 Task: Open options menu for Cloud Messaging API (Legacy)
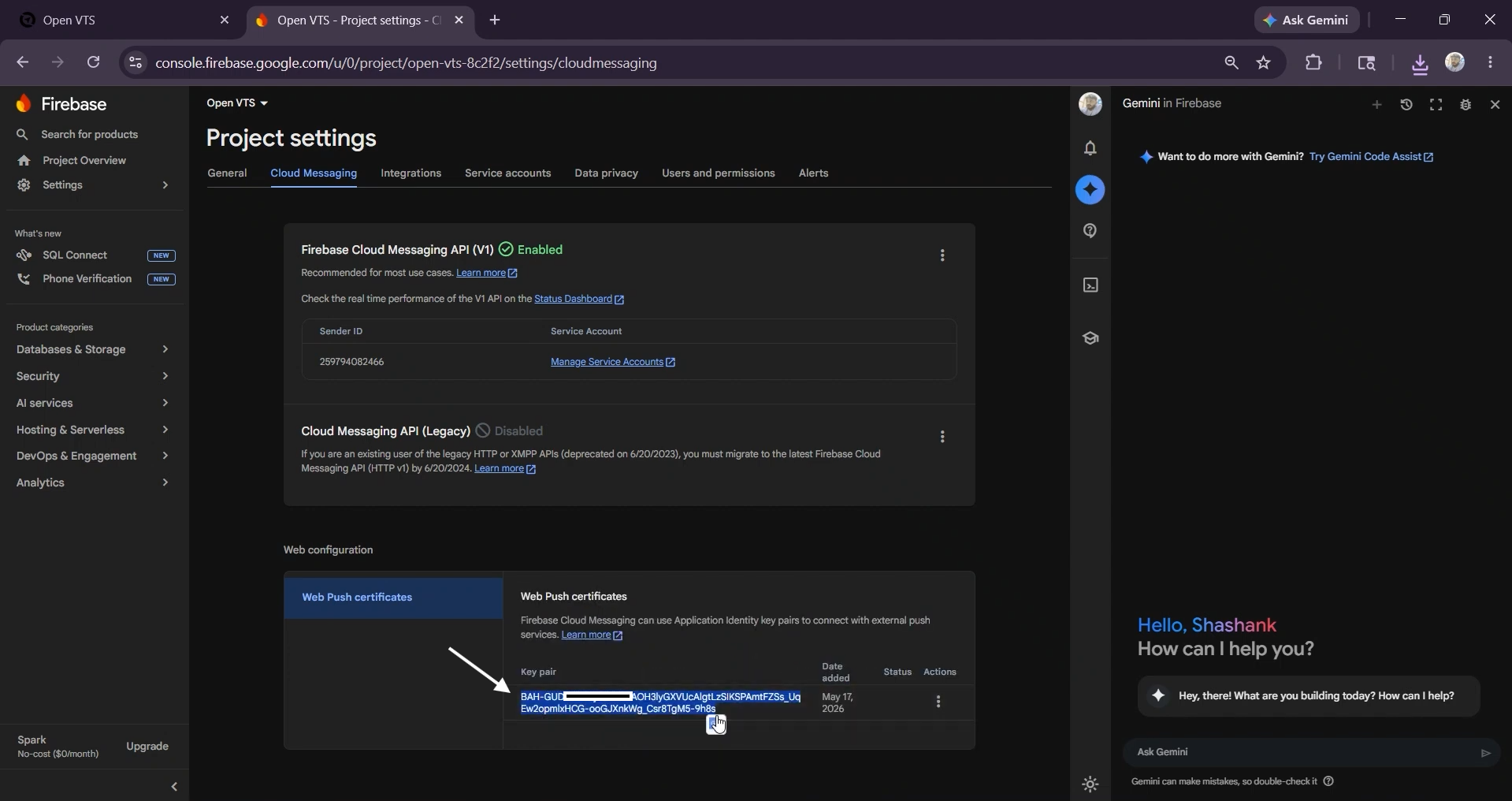(x=942, y=437)
